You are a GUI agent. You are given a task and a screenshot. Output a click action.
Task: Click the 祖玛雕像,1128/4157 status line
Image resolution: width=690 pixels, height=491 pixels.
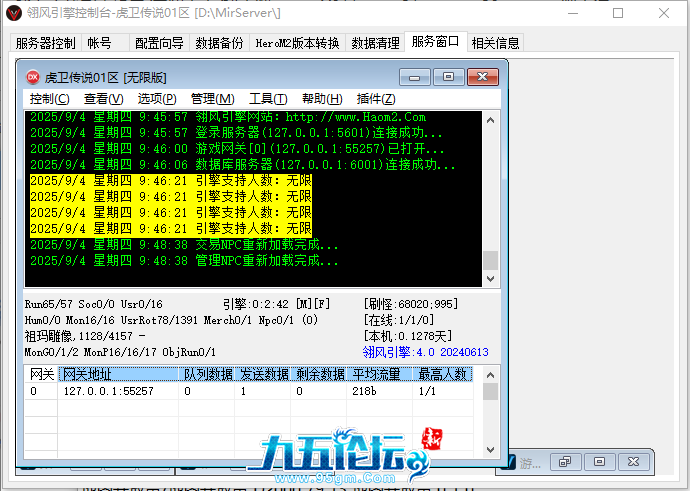pyautogui.click(x=85, y=336)
